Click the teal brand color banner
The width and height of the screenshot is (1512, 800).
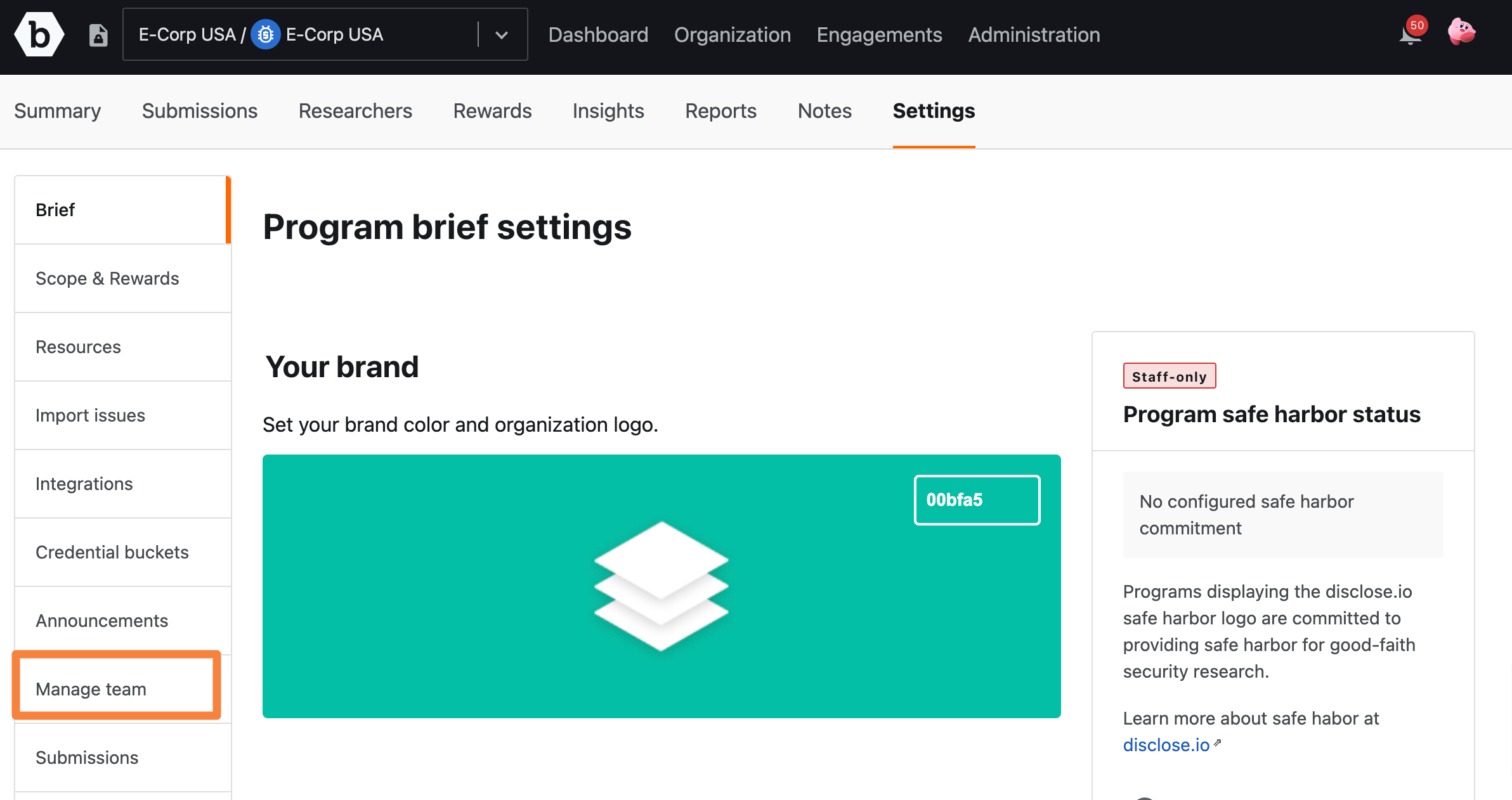coord(661,586)
